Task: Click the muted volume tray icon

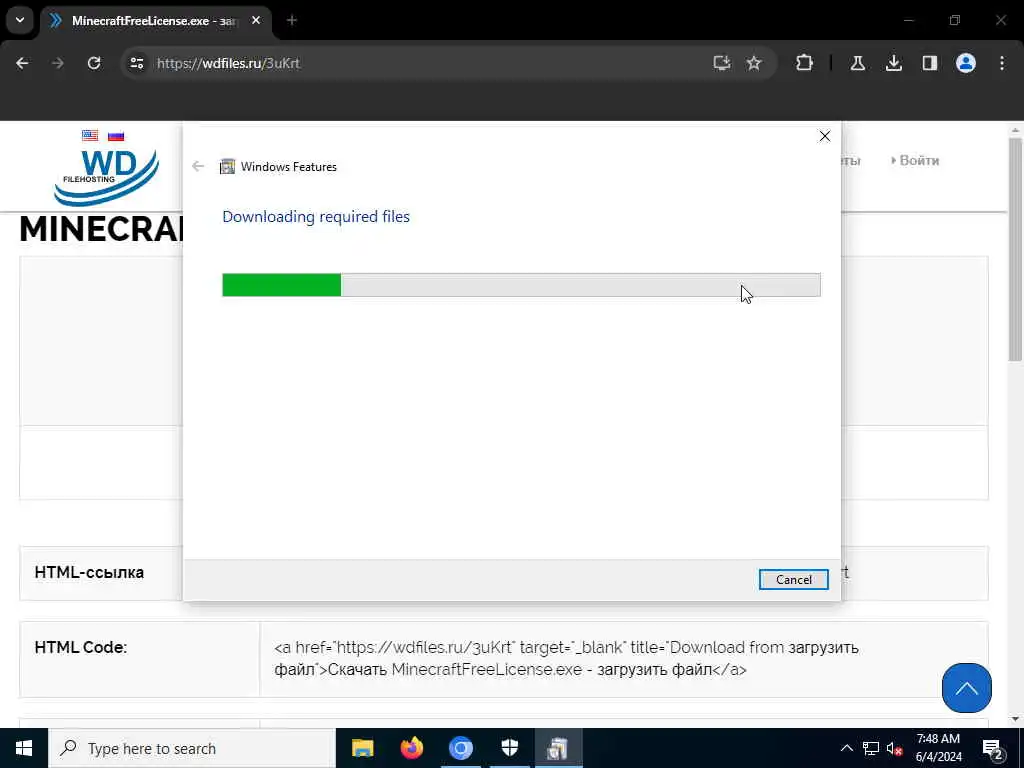Action: (895, 748)
